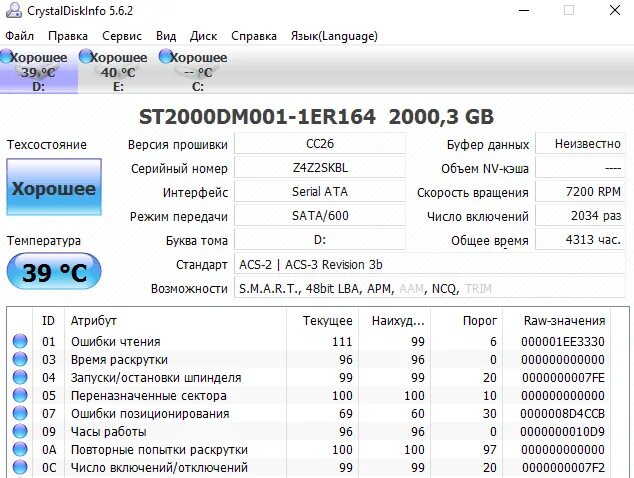Click the status orb for attribute 09

[x=20, y=431]
